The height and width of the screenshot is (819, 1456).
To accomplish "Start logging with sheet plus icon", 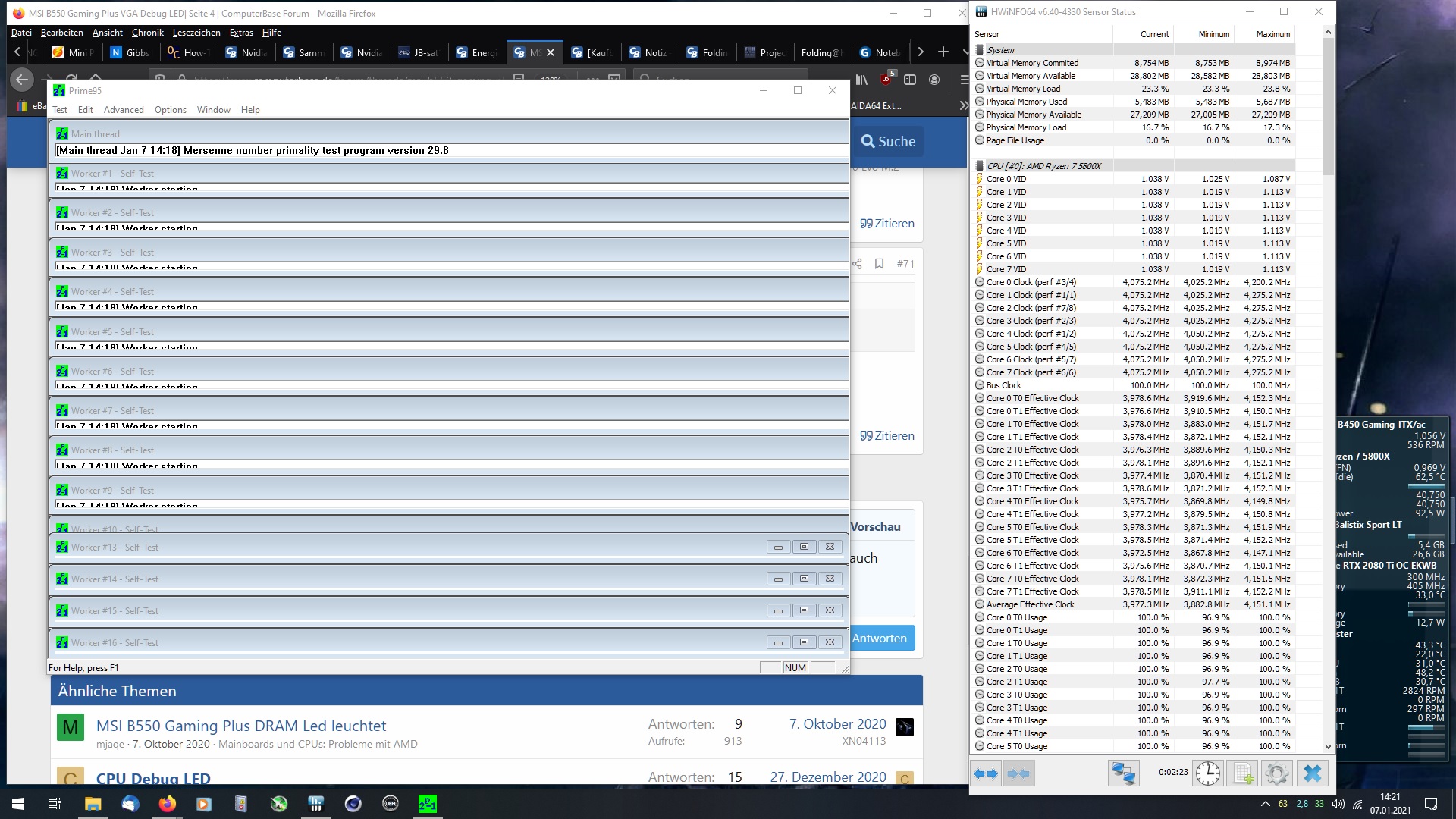I will (x=1243, y=773).
